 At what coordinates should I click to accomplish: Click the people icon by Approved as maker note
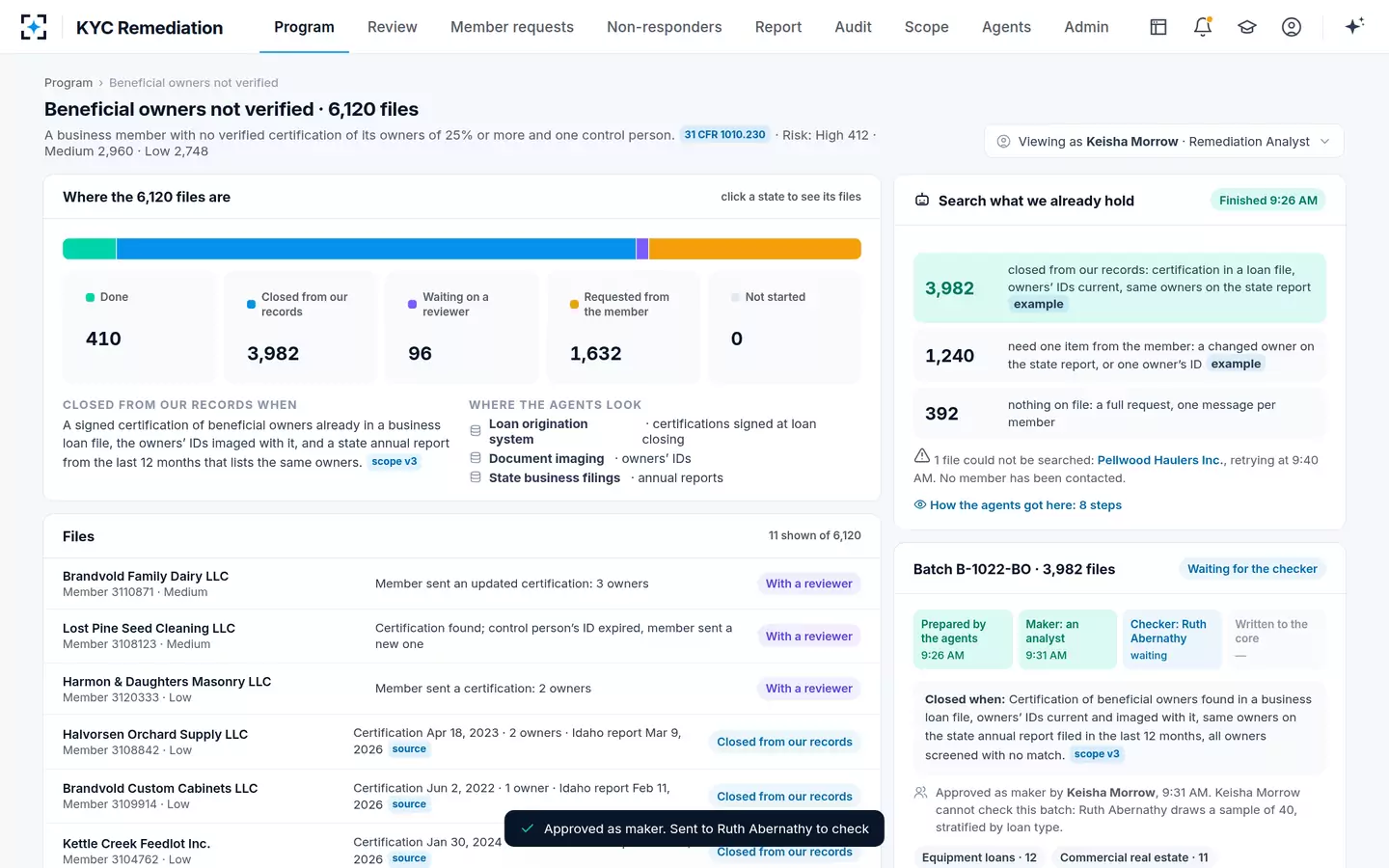921,793
